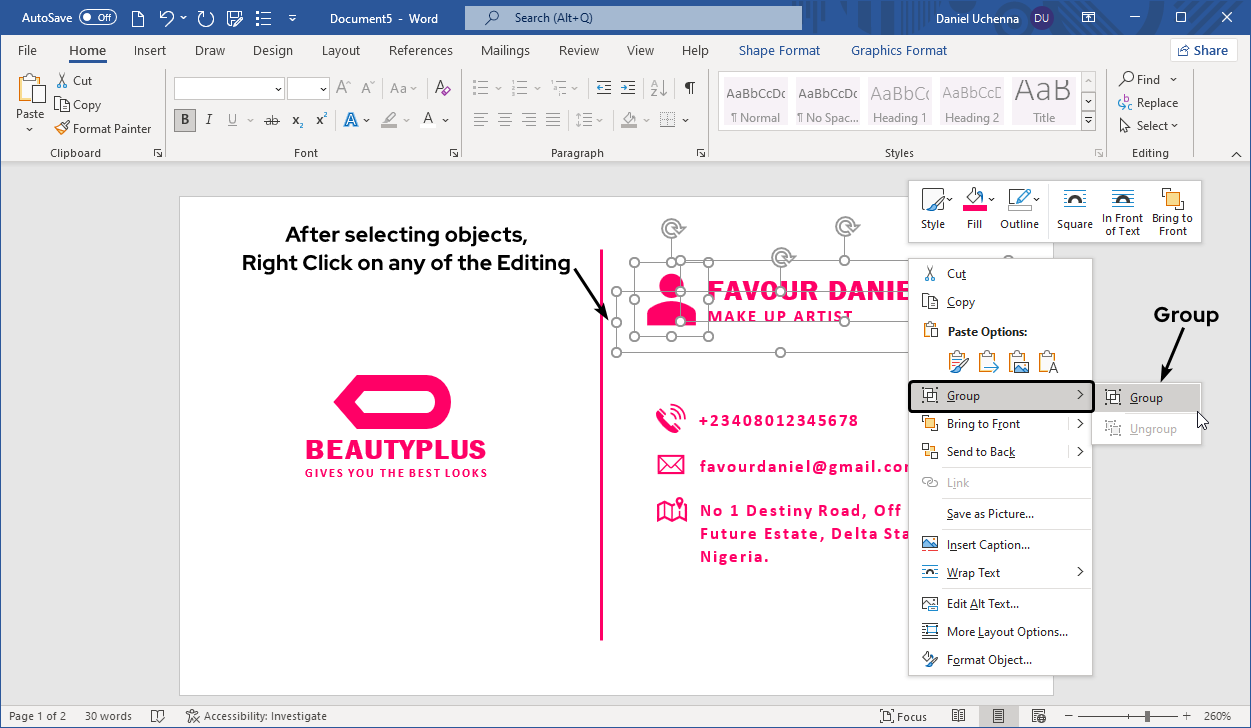Click the Share button
This screenshot has height=728, width=1251.
(x=1202, y=51)
